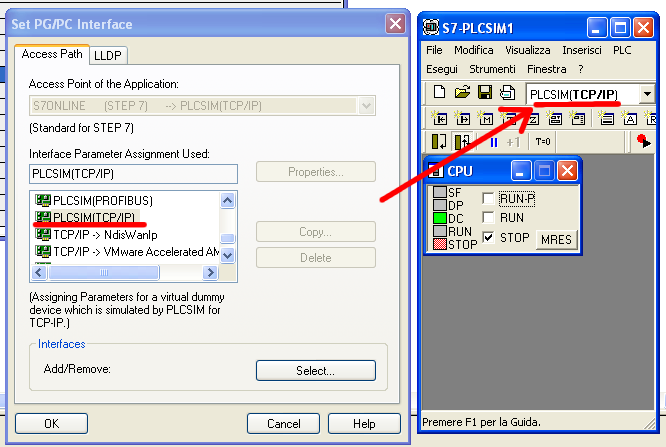Close the CPU subwindow

pos(567,171)
